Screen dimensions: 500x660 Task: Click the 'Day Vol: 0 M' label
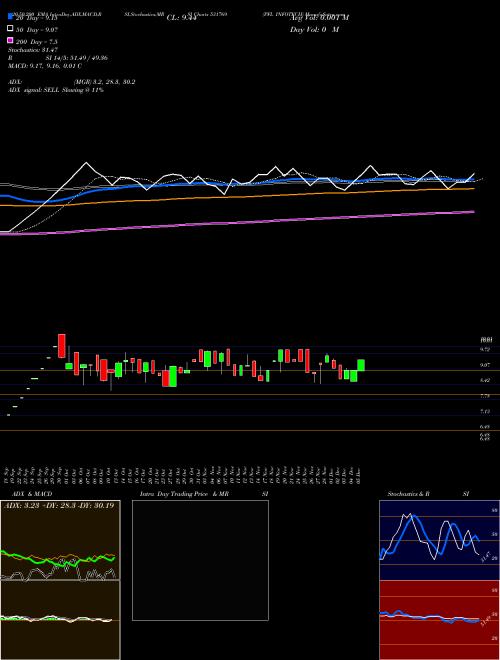tap(314, 29)
